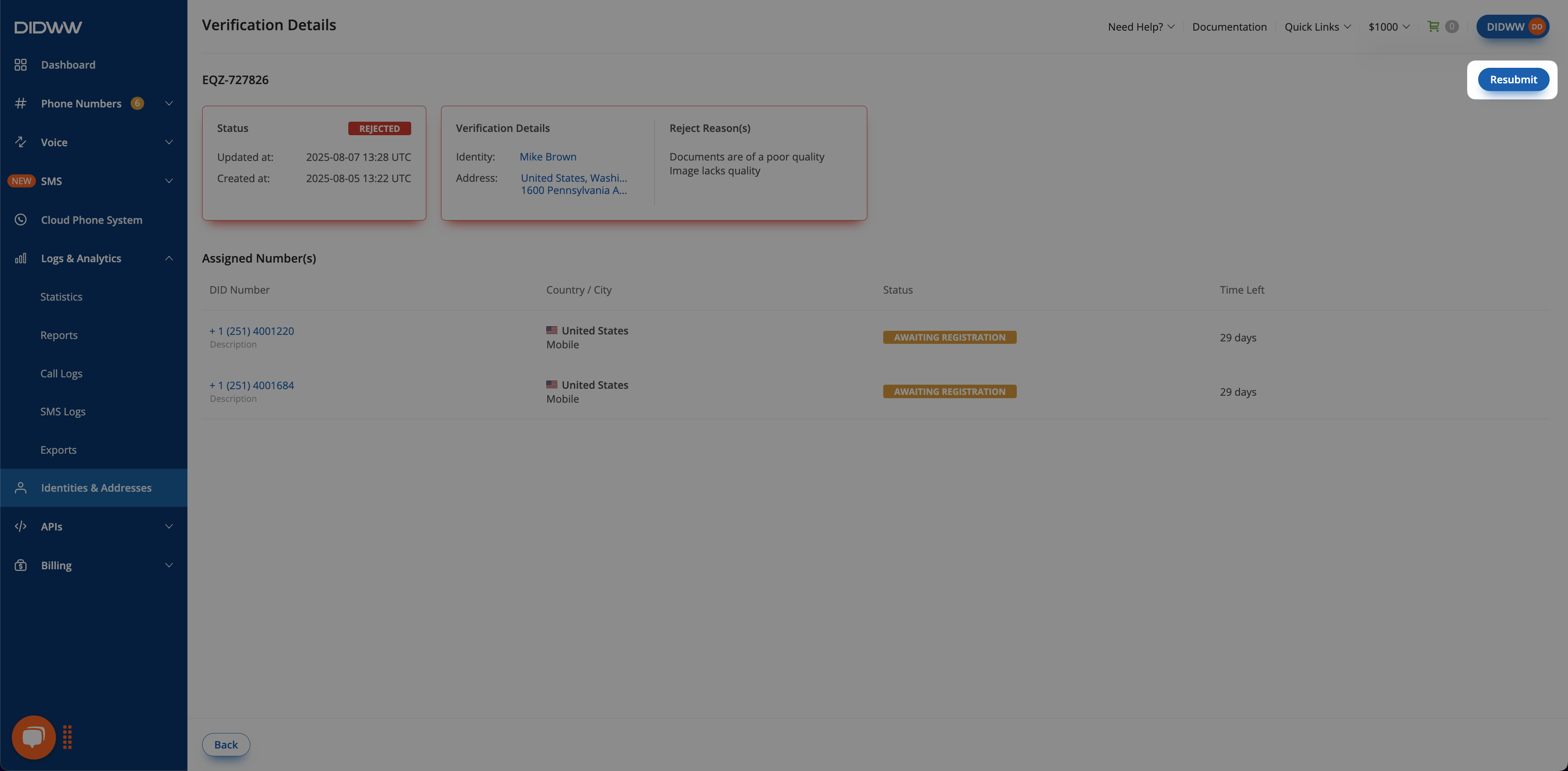Click US flag in 4001220 row
The width and height of the screenshot is (1568, 771).
(552, 330)
